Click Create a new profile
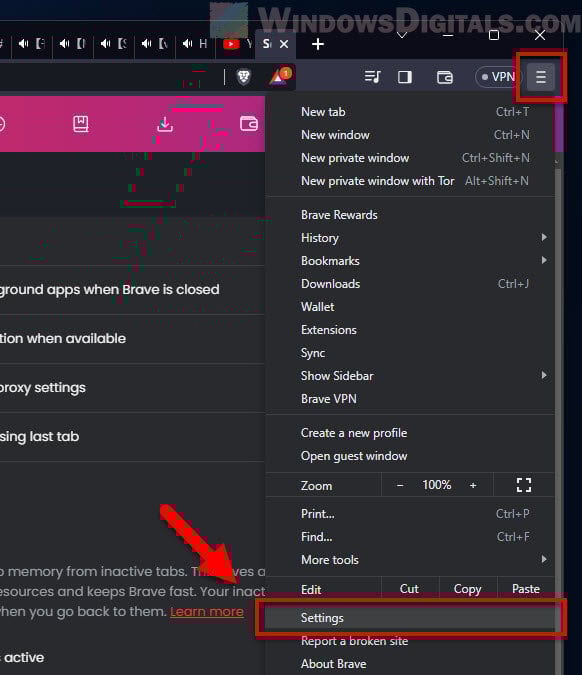The height and width of the screenshot is (675, 582). 410,433
